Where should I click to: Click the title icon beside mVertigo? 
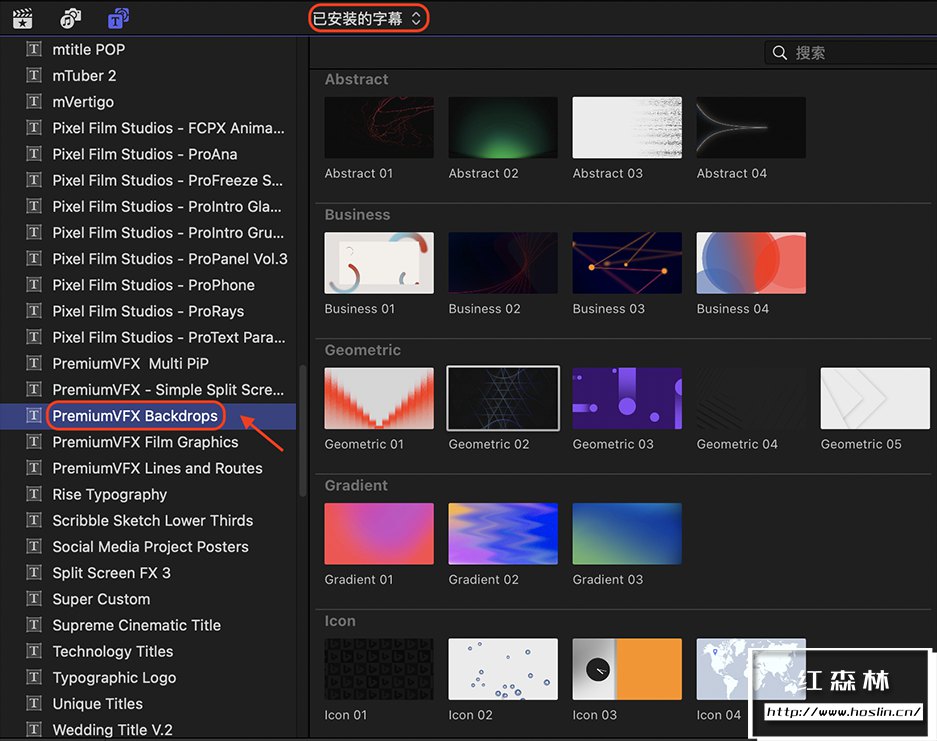(x=35, y=102)
